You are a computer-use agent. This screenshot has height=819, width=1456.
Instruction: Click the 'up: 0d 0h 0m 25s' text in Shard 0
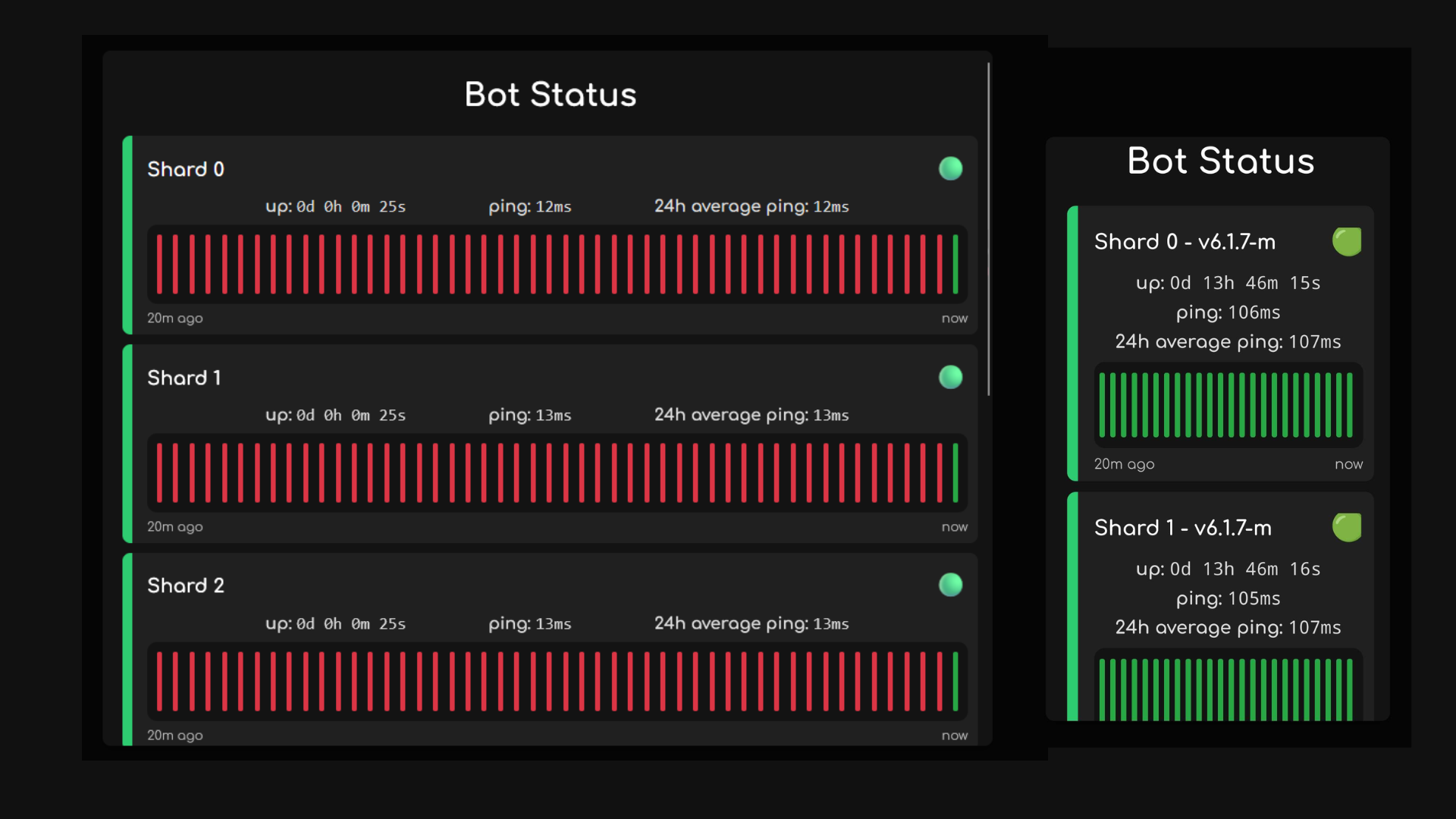tap(335, 206)
